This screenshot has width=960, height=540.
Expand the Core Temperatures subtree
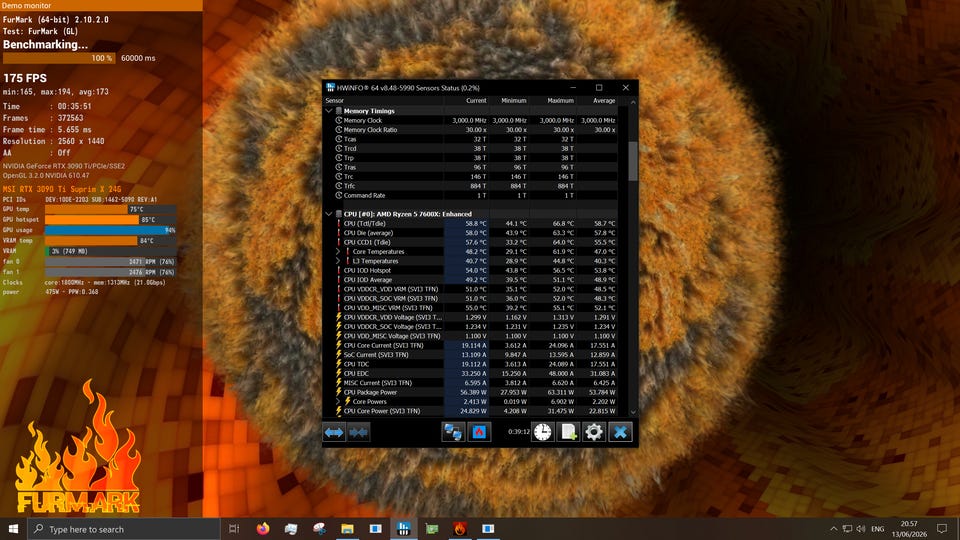point(338,252)
